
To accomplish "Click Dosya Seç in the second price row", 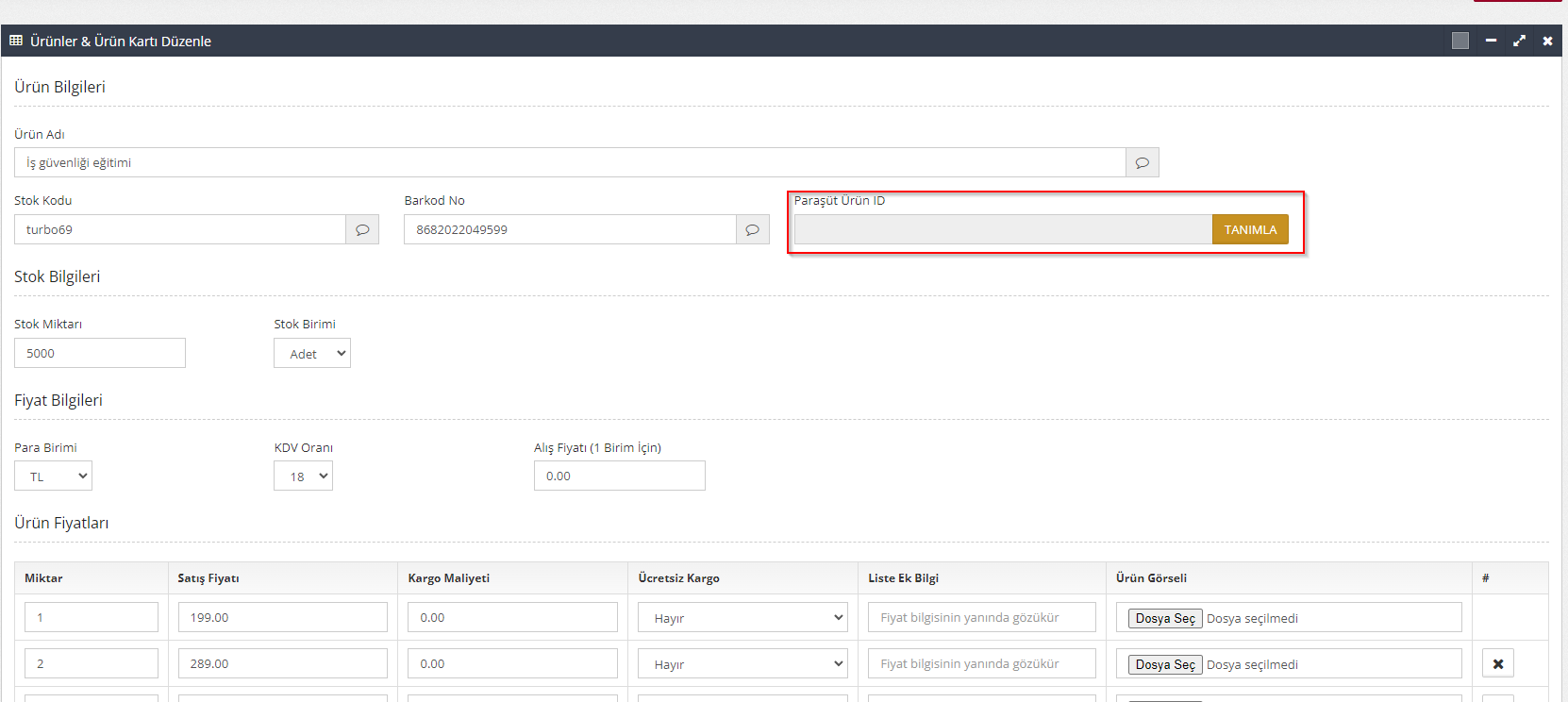I will coord(1164,664).
